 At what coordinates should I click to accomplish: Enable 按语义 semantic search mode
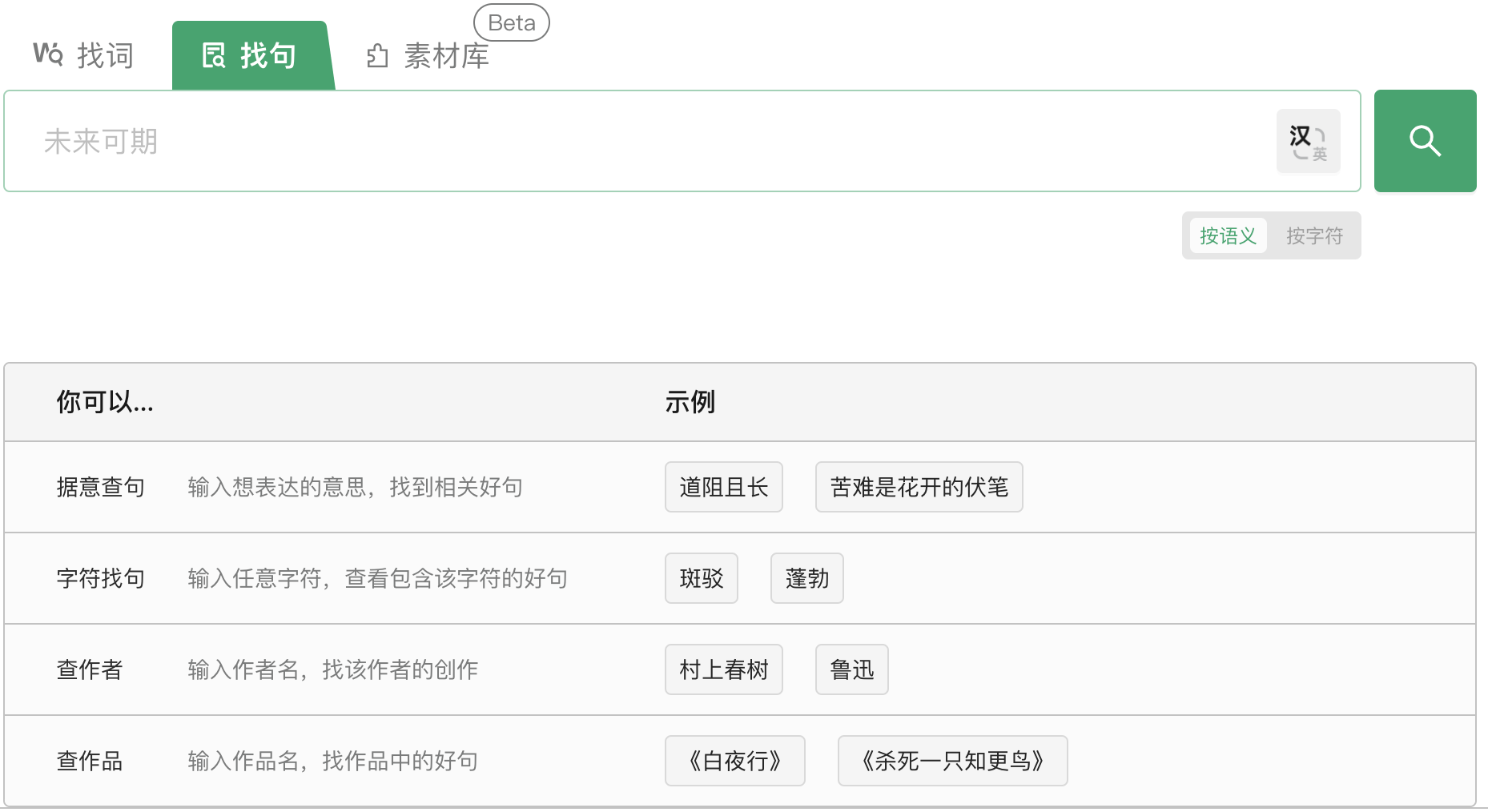tap(1227, 235)
